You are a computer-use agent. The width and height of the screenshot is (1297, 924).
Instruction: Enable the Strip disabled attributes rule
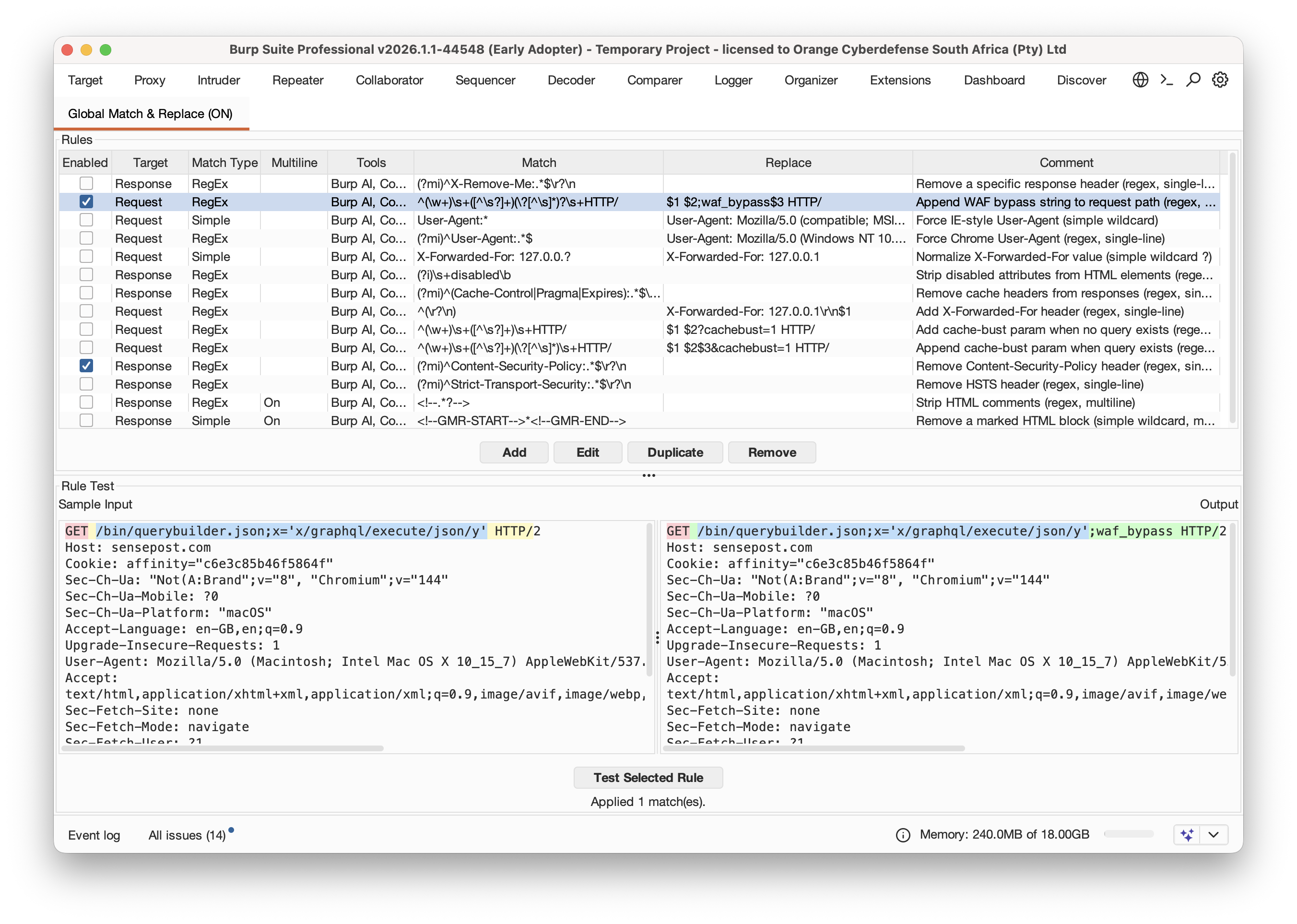coord(86,274)
